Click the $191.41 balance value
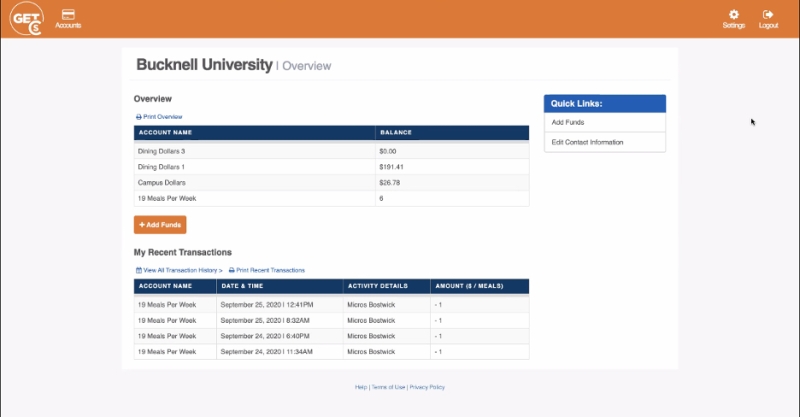800x417 pixels. (391, 167)
